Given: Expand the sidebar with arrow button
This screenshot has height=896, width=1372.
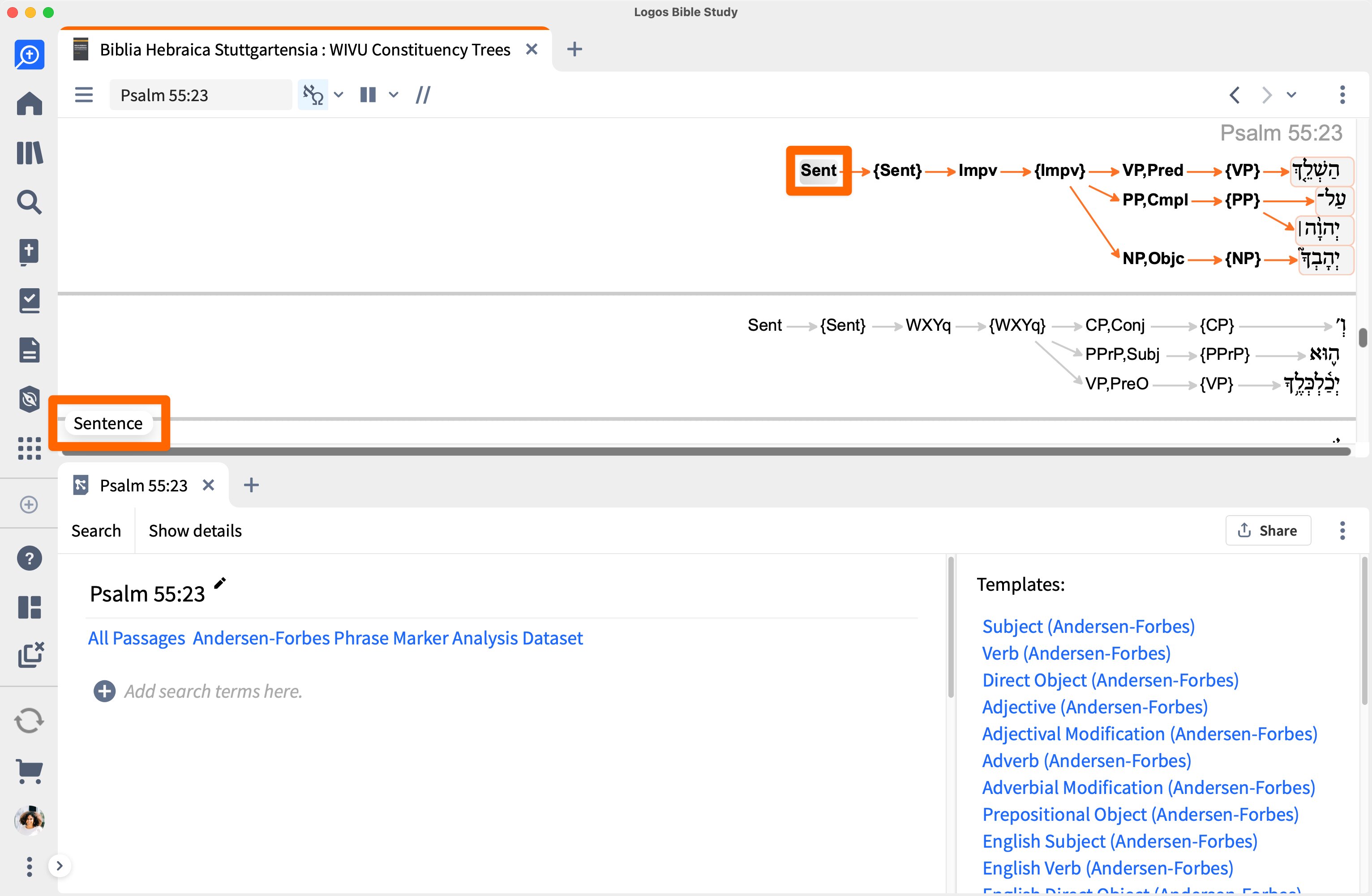Looking at the screenshot, I should pos(60,866).
